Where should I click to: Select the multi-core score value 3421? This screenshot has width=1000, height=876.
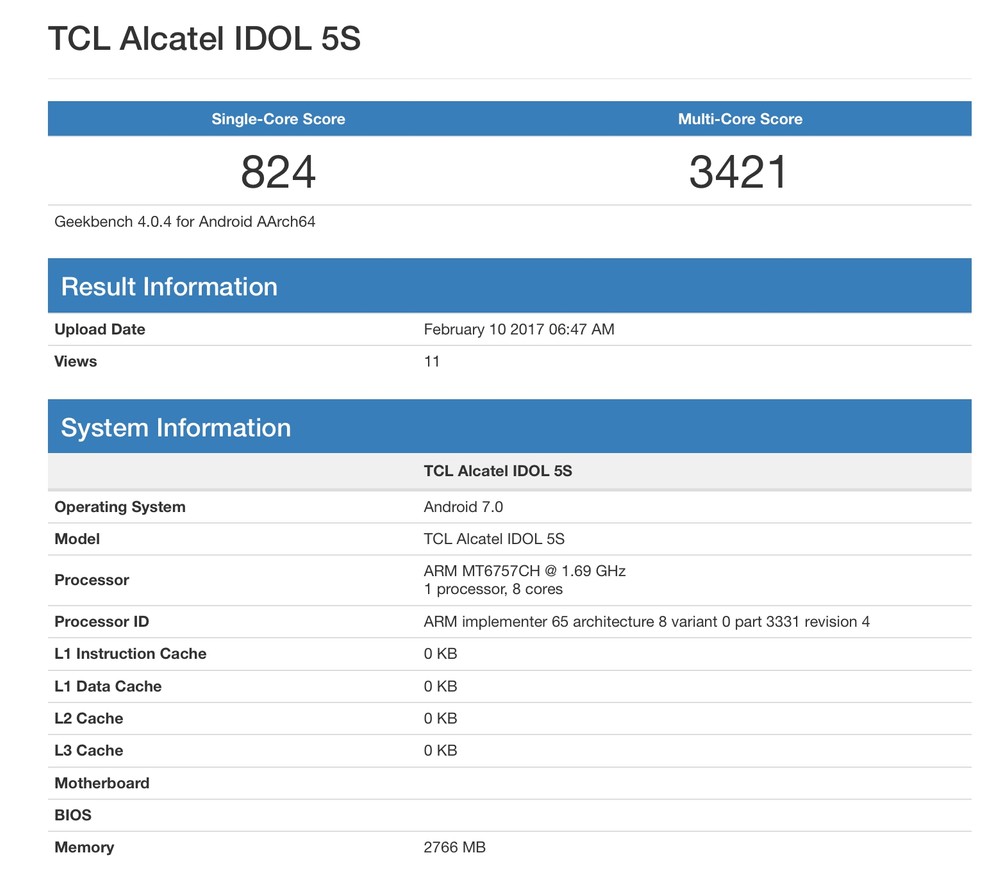point(739,172)
